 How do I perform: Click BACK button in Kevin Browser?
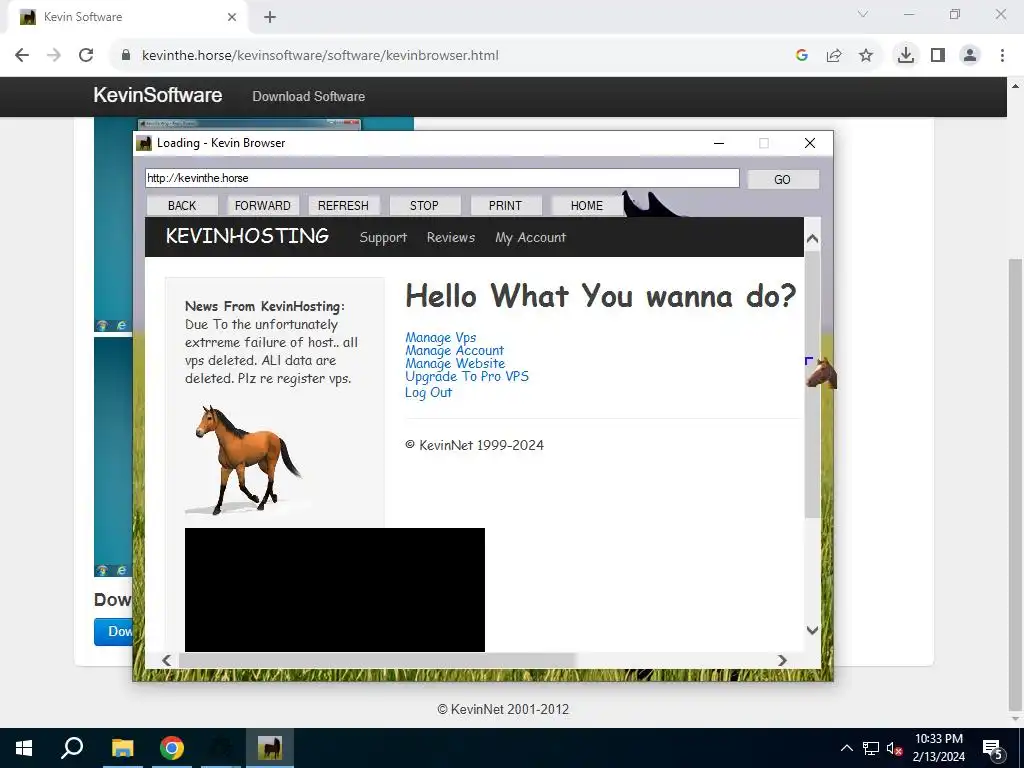pos(182,206)
